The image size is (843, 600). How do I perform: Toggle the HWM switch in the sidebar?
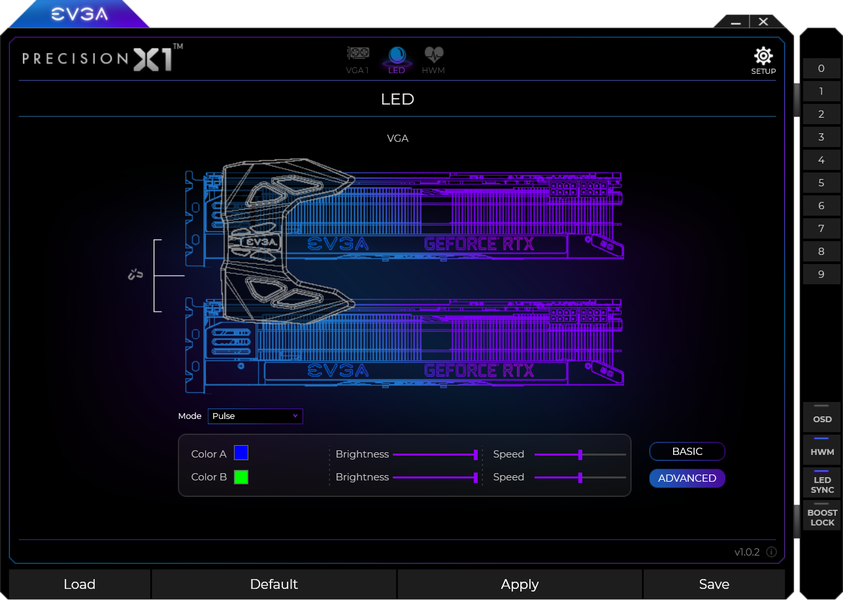(821, 449)
